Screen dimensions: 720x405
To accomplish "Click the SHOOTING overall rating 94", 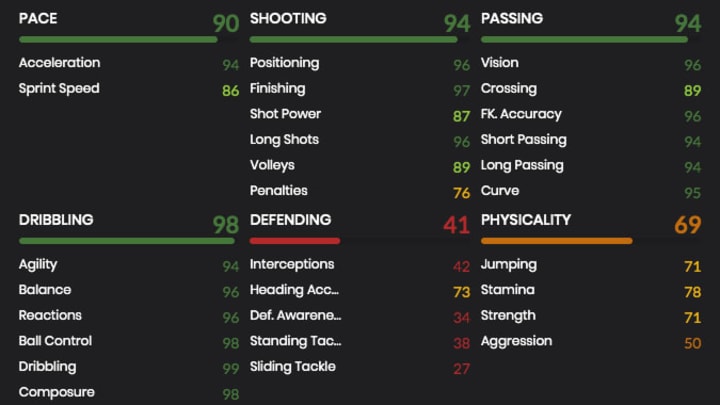I will [x=457, y=23].
